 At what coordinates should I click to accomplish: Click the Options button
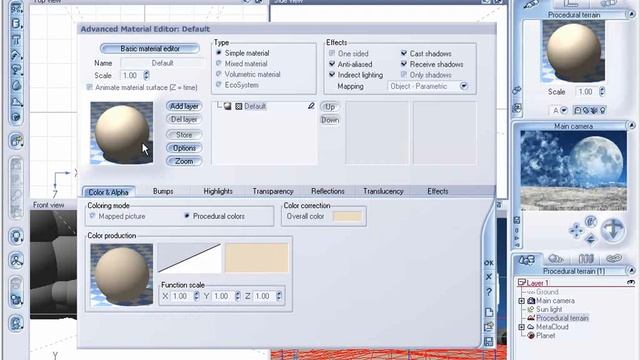click(184, 148)
